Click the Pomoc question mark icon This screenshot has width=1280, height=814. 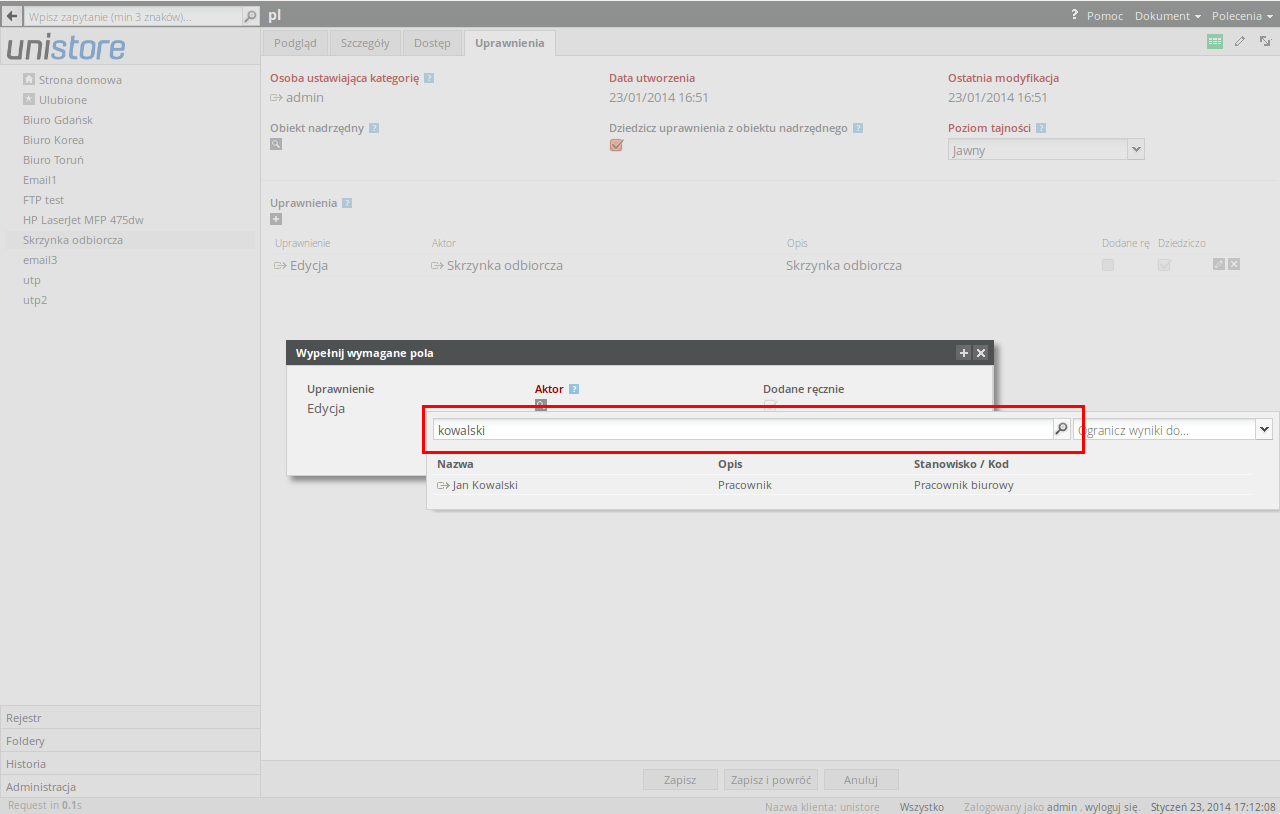point(1075,15)
